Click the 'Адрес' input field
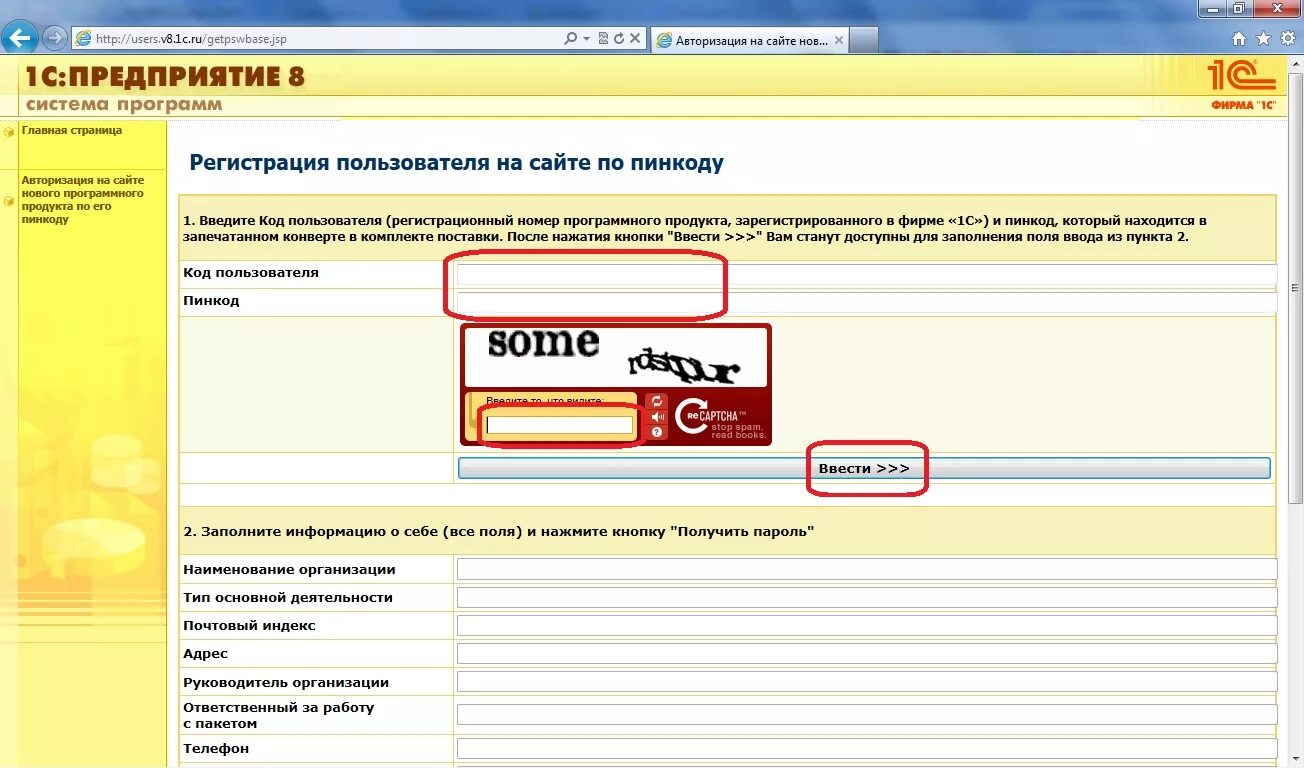This screenshot has height=768, width=1304. tap(866, 653)
